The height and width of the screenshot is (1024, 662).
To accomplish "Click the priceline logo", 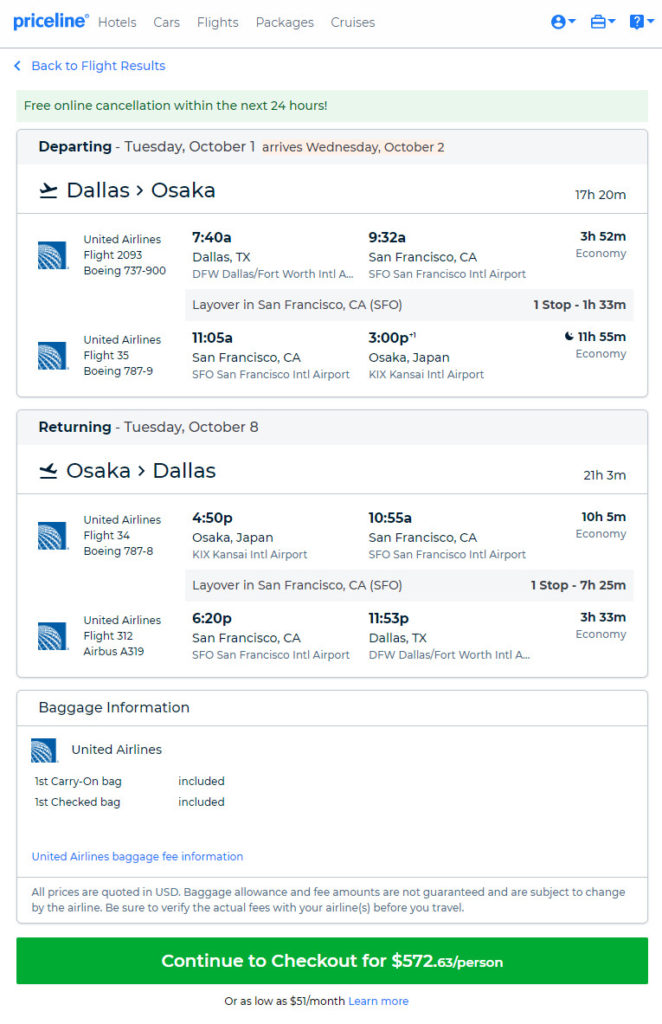I will click(x=51, y=22).
